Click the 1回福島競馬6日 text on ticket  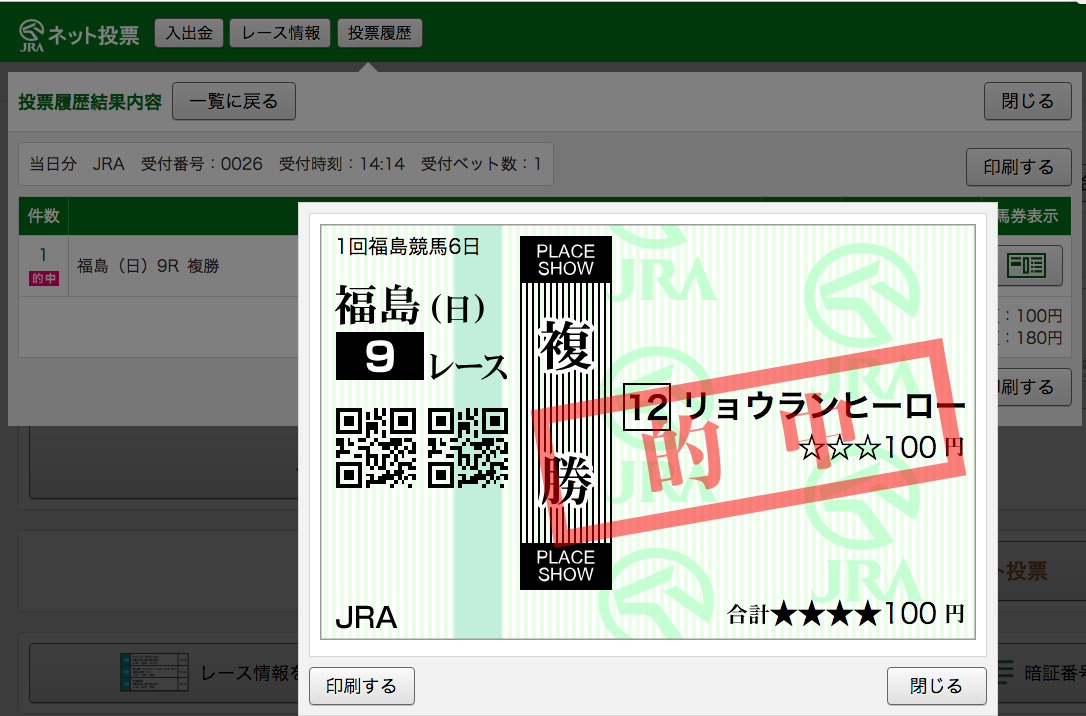[408, 247]
